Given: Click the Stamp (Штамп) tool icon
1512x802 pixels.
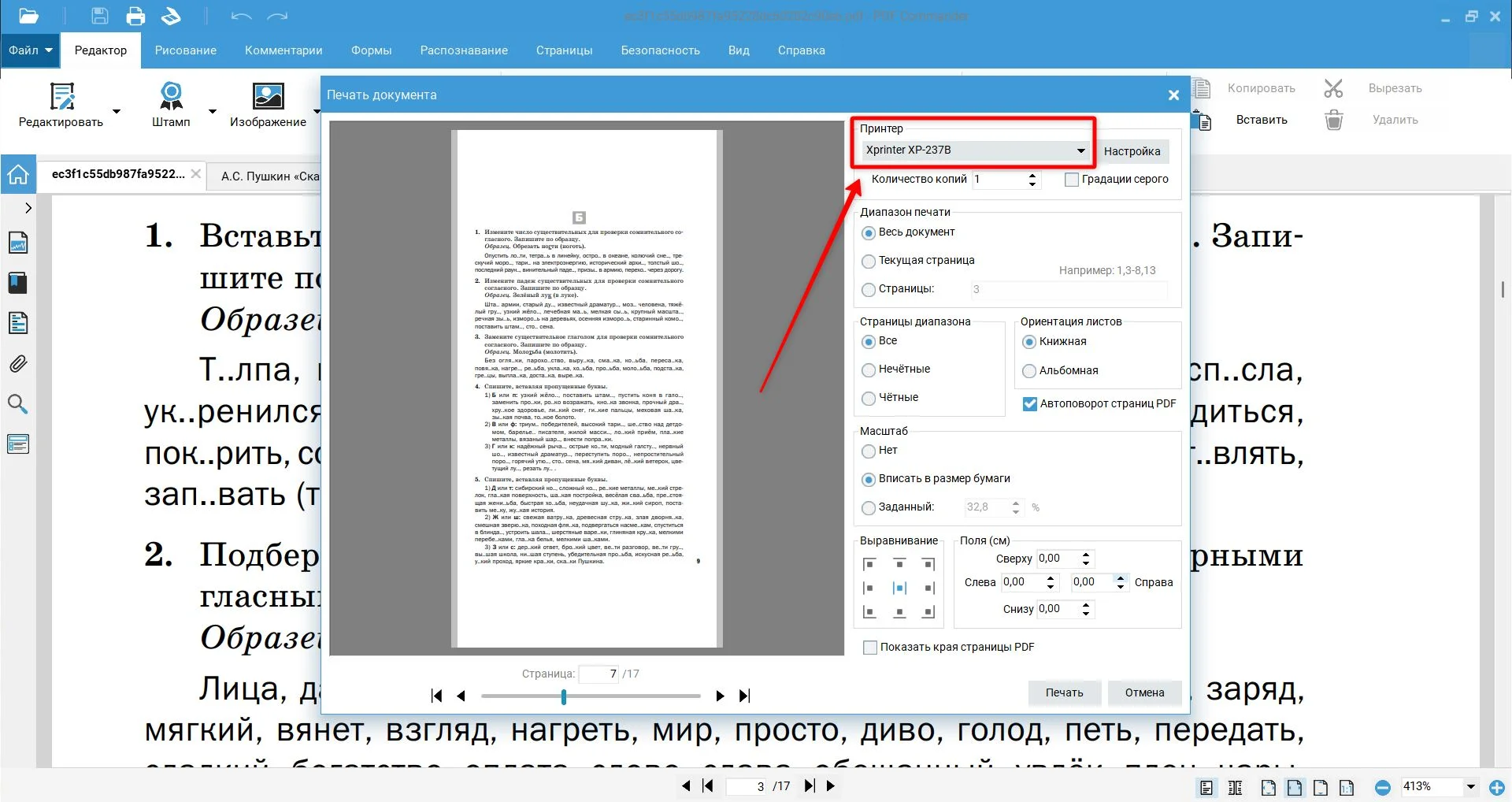Looking at the screenshot, I should (171, 96).
